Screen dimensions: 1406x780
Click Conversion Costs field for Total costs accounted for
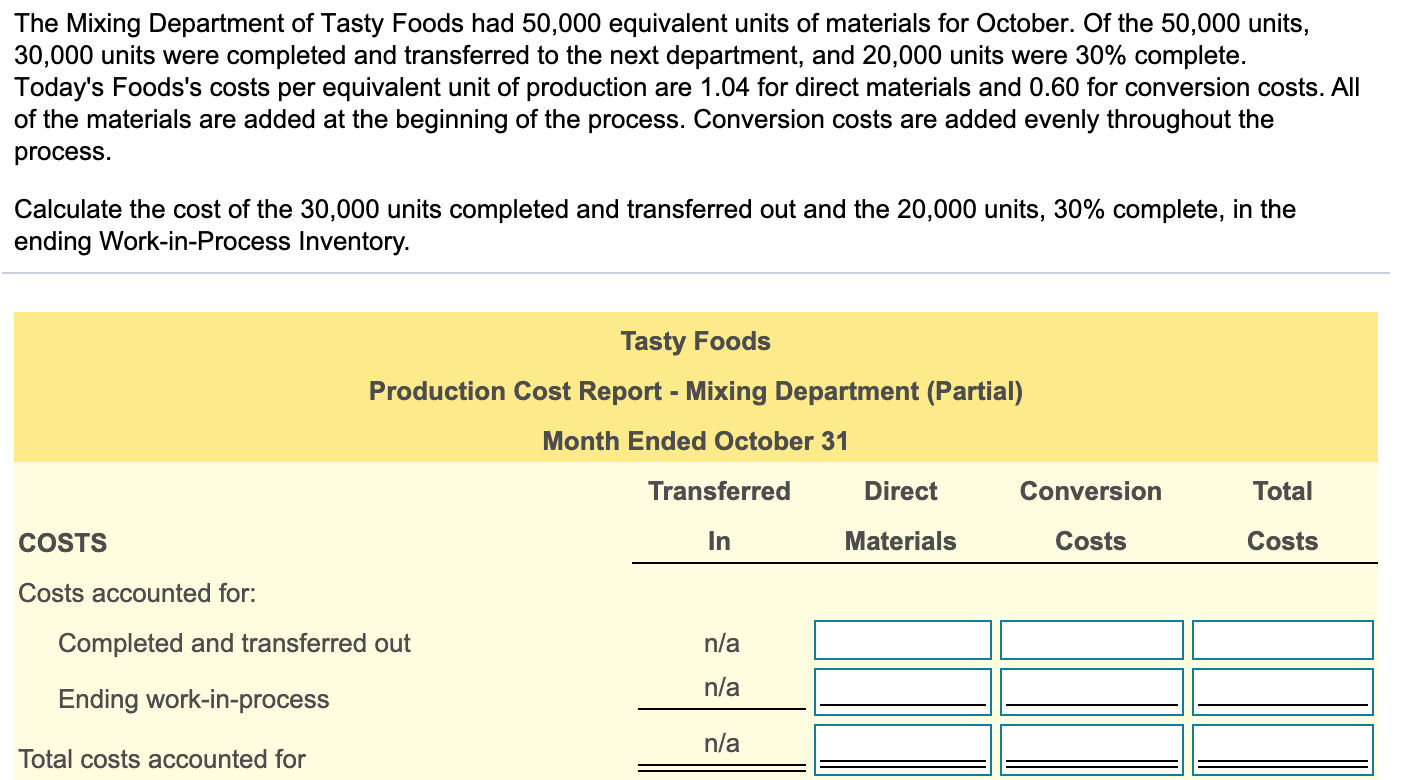(1091, 750)
